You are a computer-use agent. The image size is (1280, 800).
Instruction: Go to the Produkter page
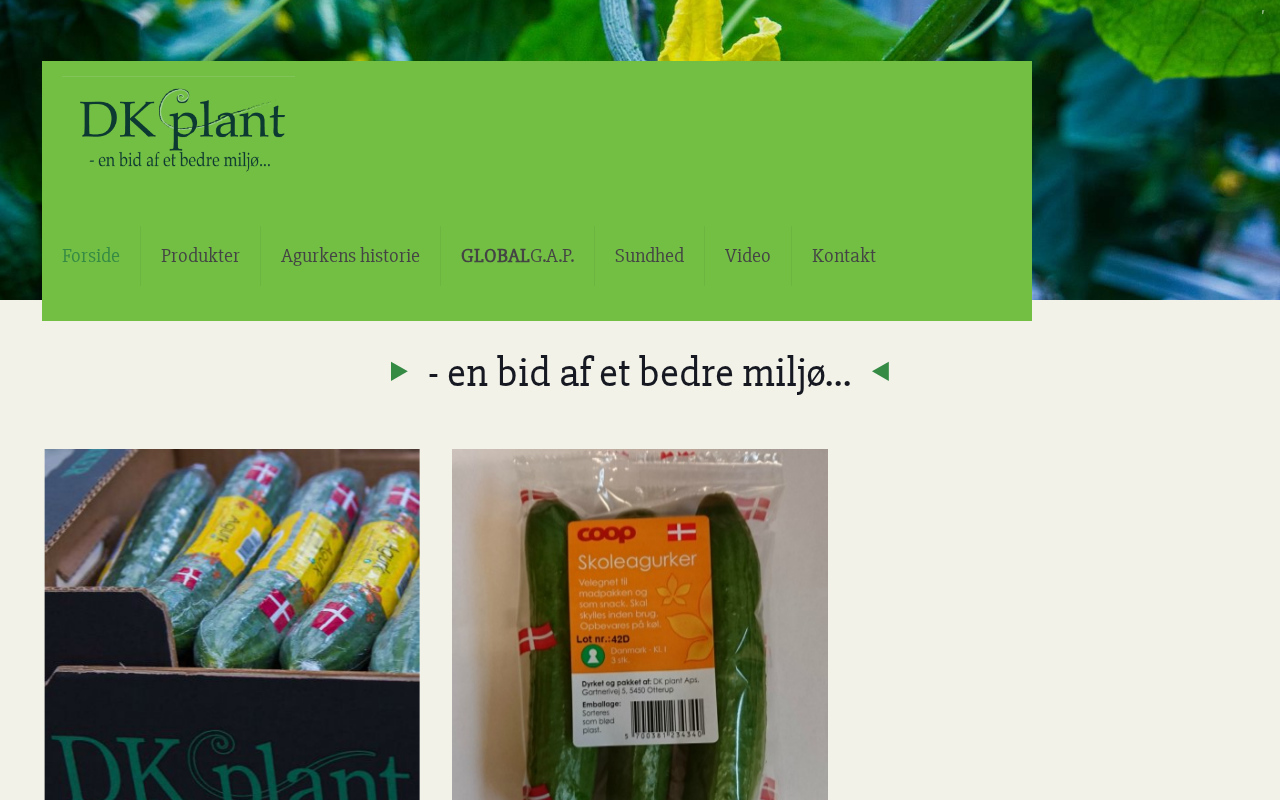(200, 256)
